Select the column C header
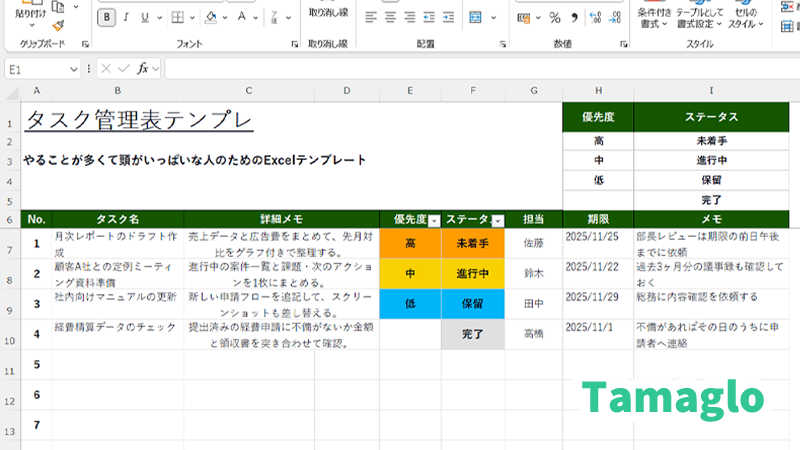Viewport: 800px width, 450px height. tap(248, 91)
